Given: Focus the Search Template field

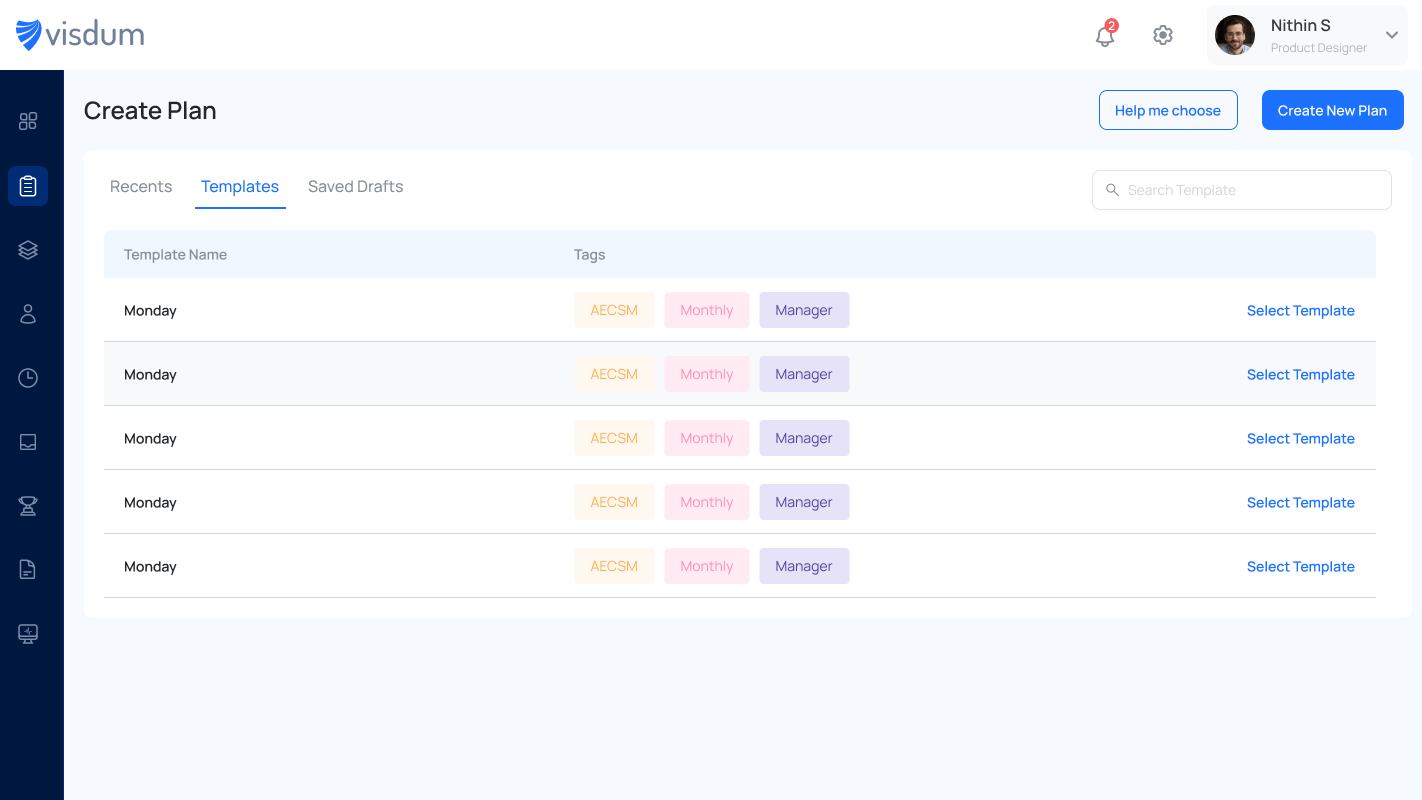Looking at the screenshot, I should (x=1250, y=190).
